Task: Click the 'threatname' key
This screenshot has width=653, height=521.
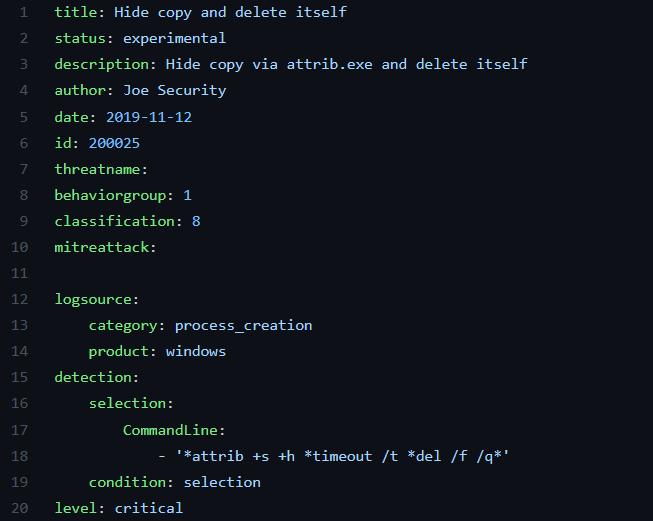Action: 100,169
